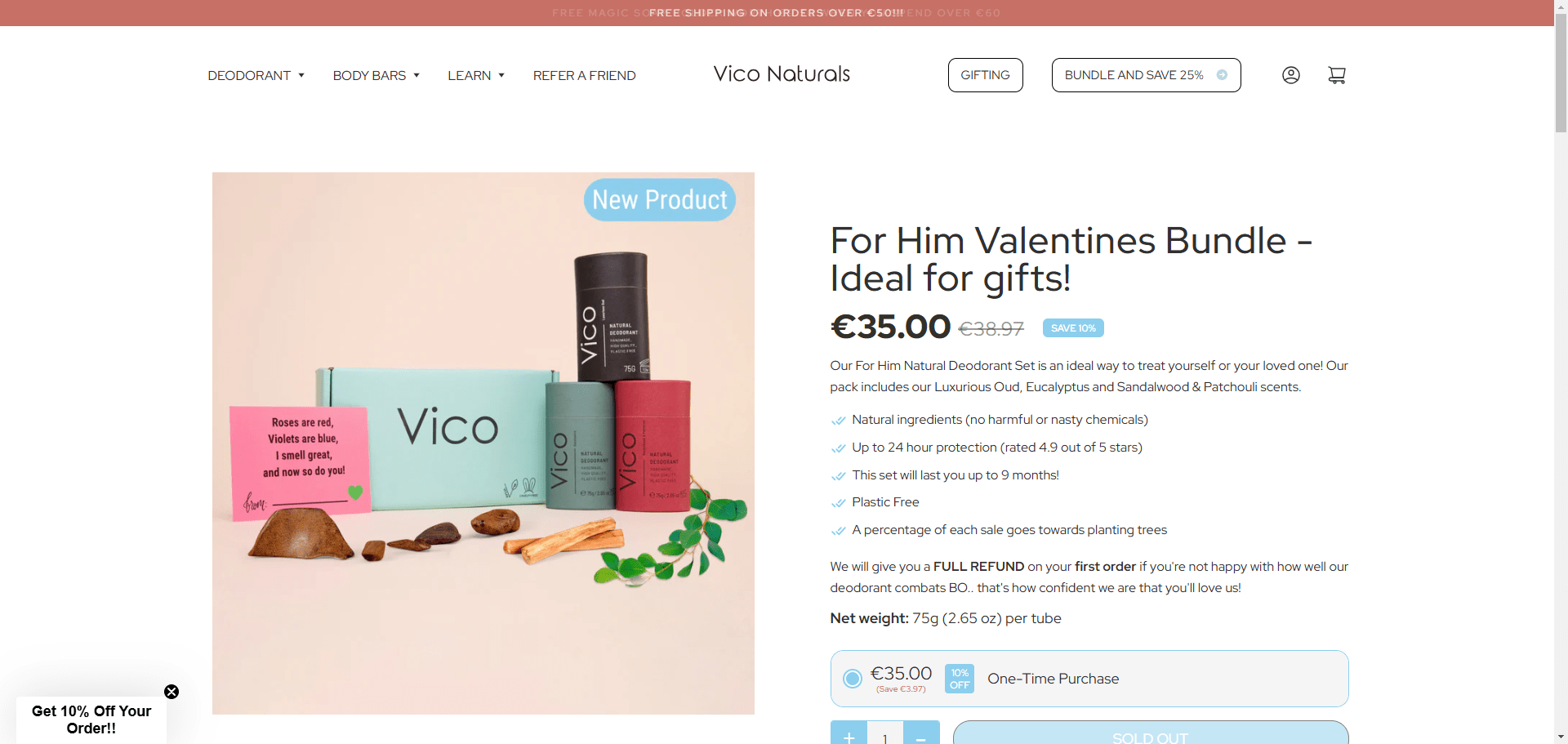Click the New Product badge on image
Image resolution: width=1568 pixels, height=744 pixels.
(660, 199)
